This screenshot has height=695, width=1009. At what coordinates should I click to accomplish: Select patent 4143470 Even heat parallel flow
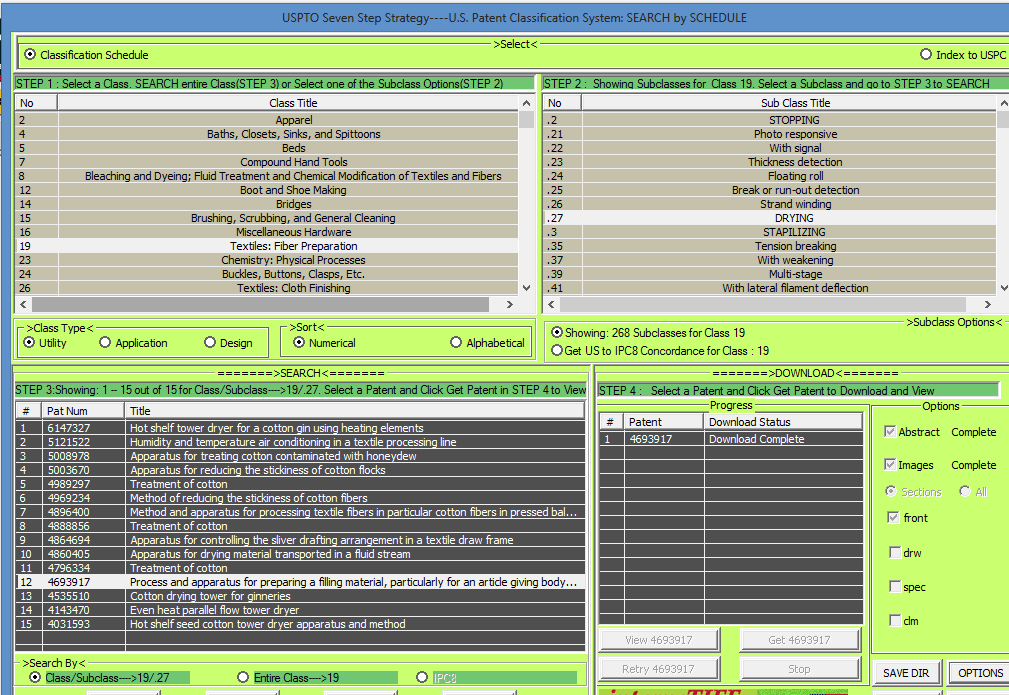tap(301, 610)
